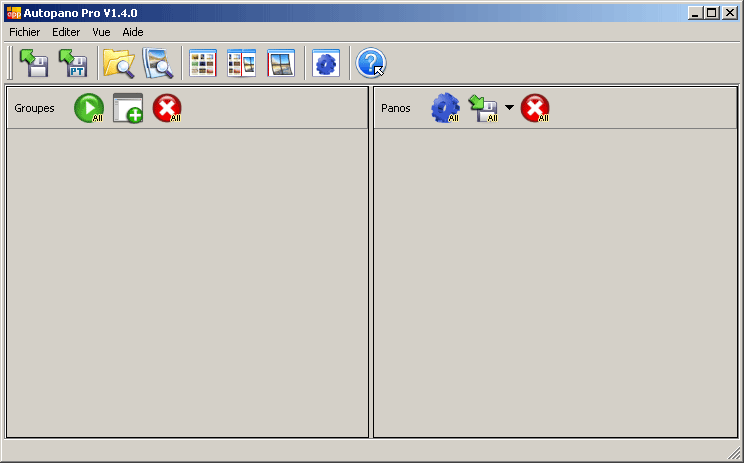744x463 pixels.
Task: Switch to large panorama preview view
Action: coord(281,63)
